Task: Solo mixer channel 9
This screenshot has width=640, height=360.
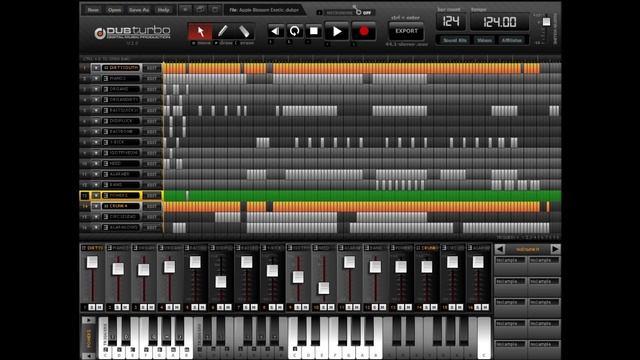Action: [298, 307]
